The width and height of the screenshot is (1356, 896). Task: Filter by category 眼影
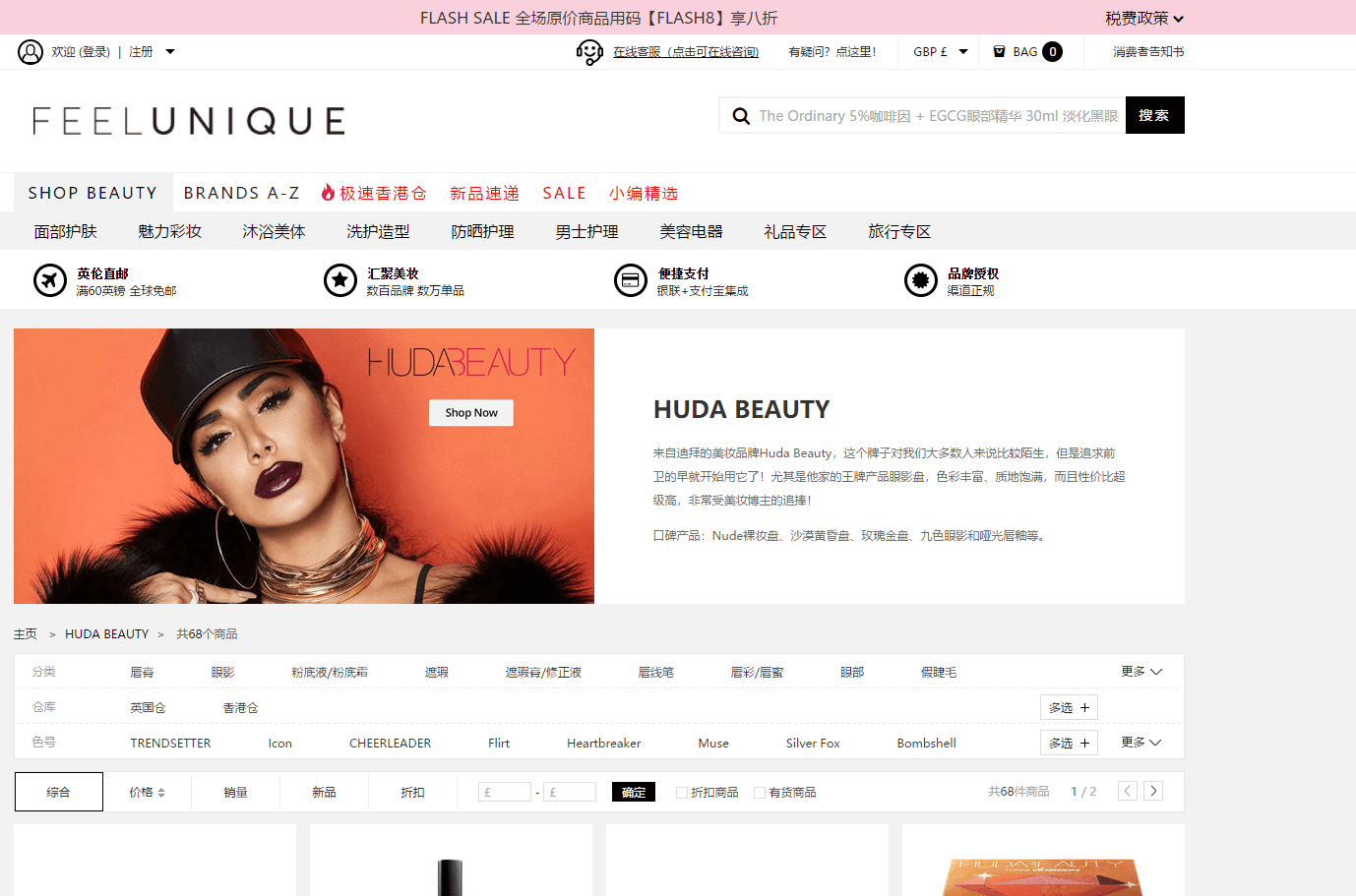(x=223, y=673)
